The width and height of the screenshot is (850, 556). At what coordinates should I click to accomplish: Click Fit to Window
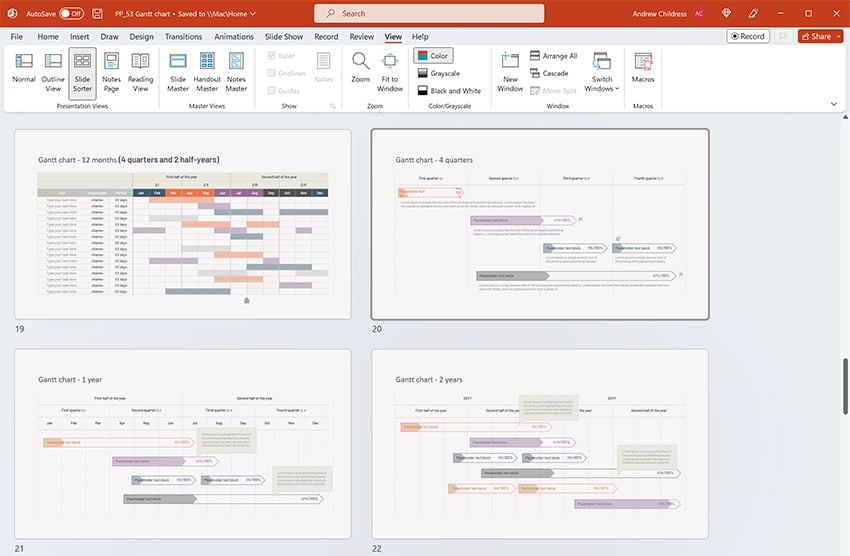390,68
